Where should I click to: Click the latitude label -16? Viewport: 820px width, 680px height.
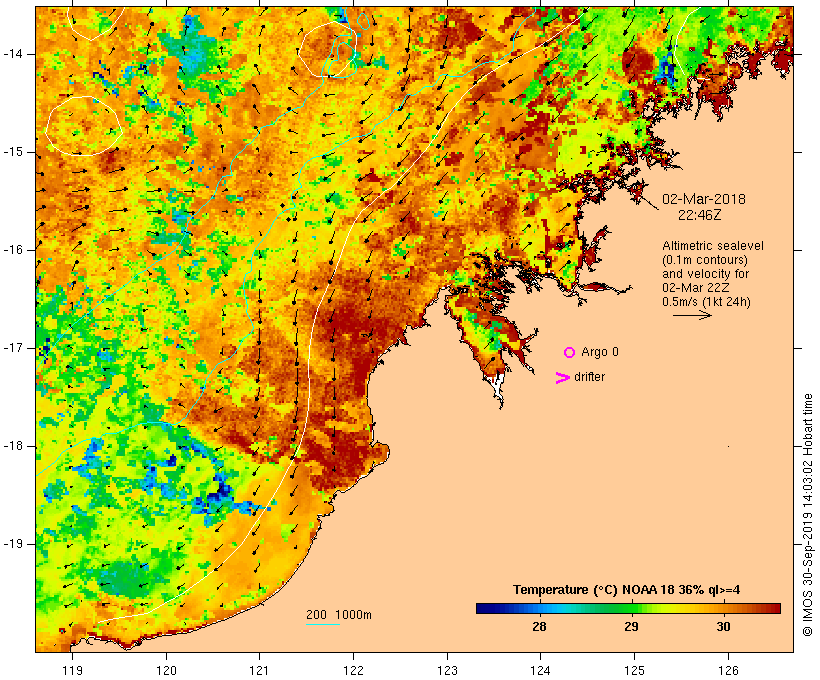tap(12, 250)
